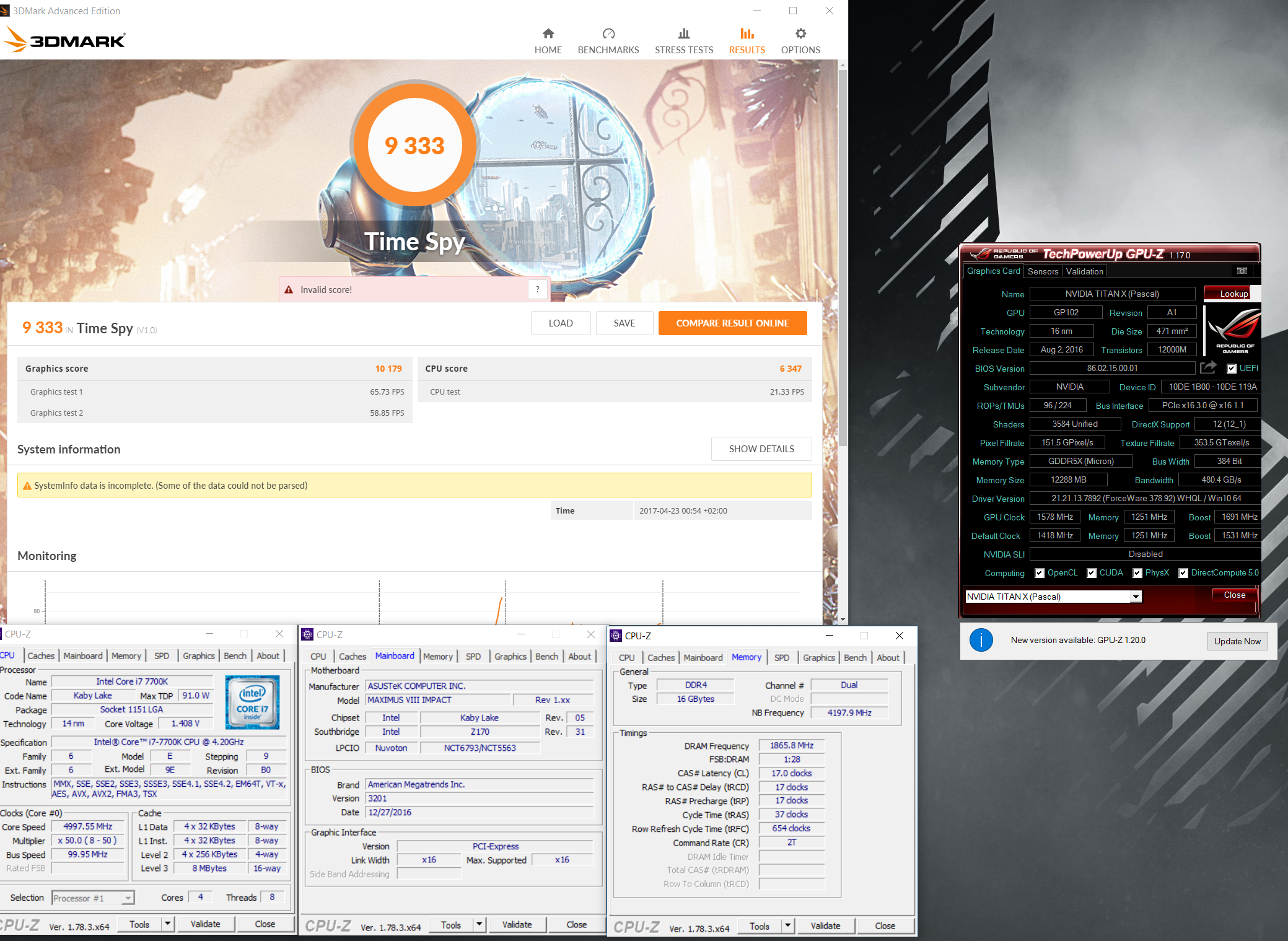Open the Graphics Card tab in GPU-Z

(993, 271)
